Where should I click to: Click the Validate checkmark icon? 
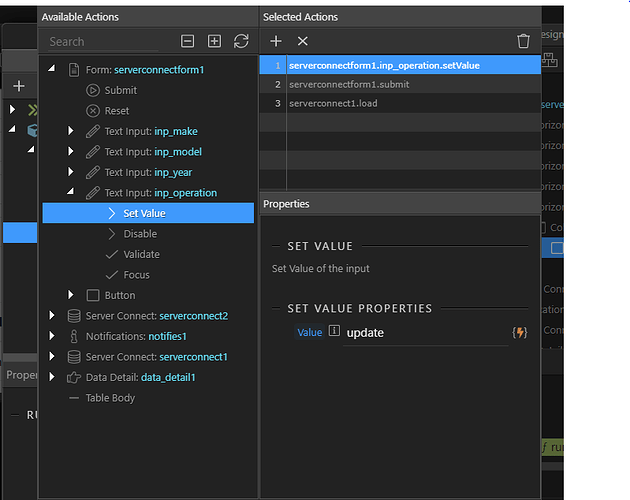click(x=111, y=254)
